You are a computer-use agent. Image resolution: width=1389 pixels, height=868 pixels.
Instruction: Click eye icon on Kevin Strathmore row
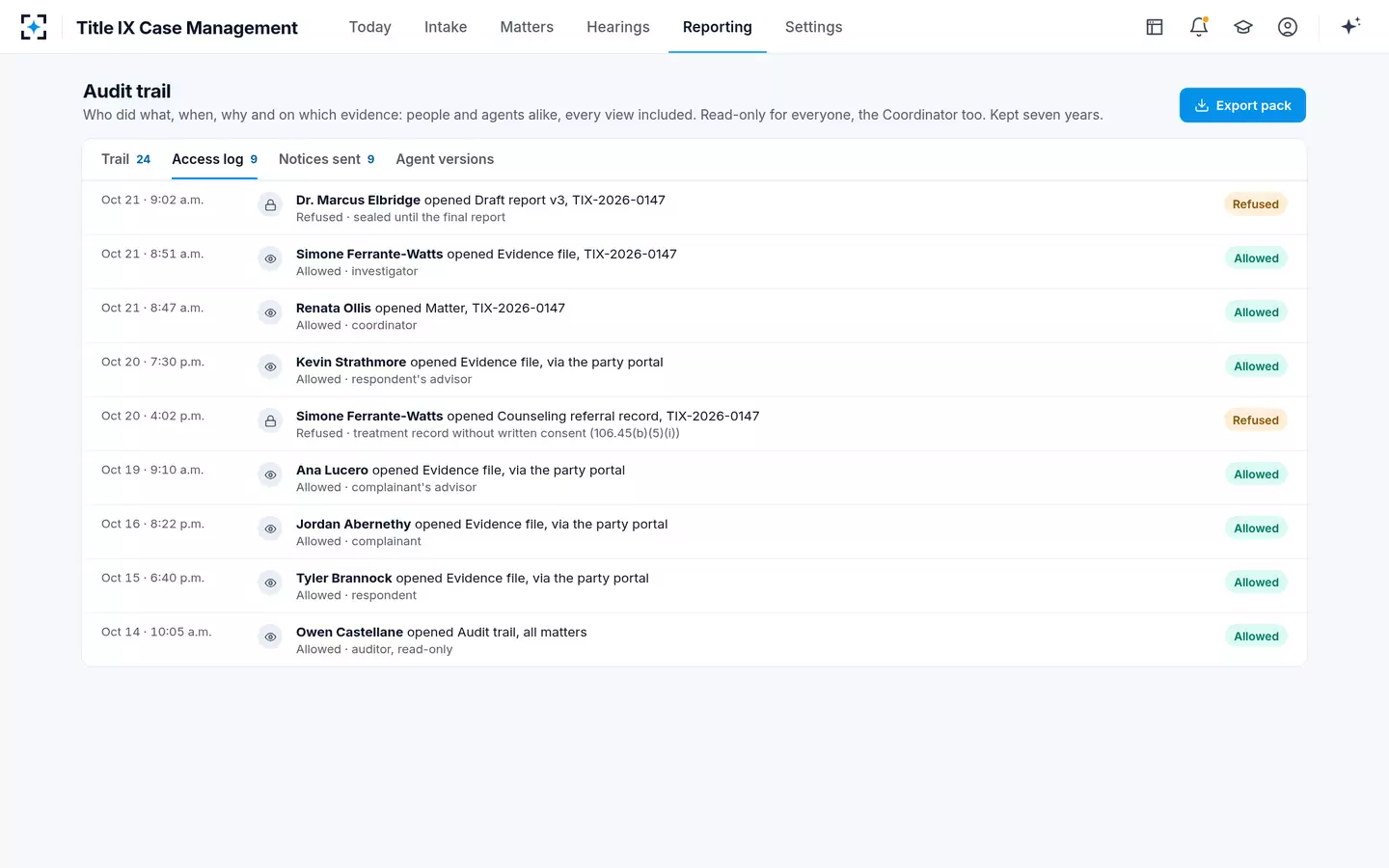(270, 366)
